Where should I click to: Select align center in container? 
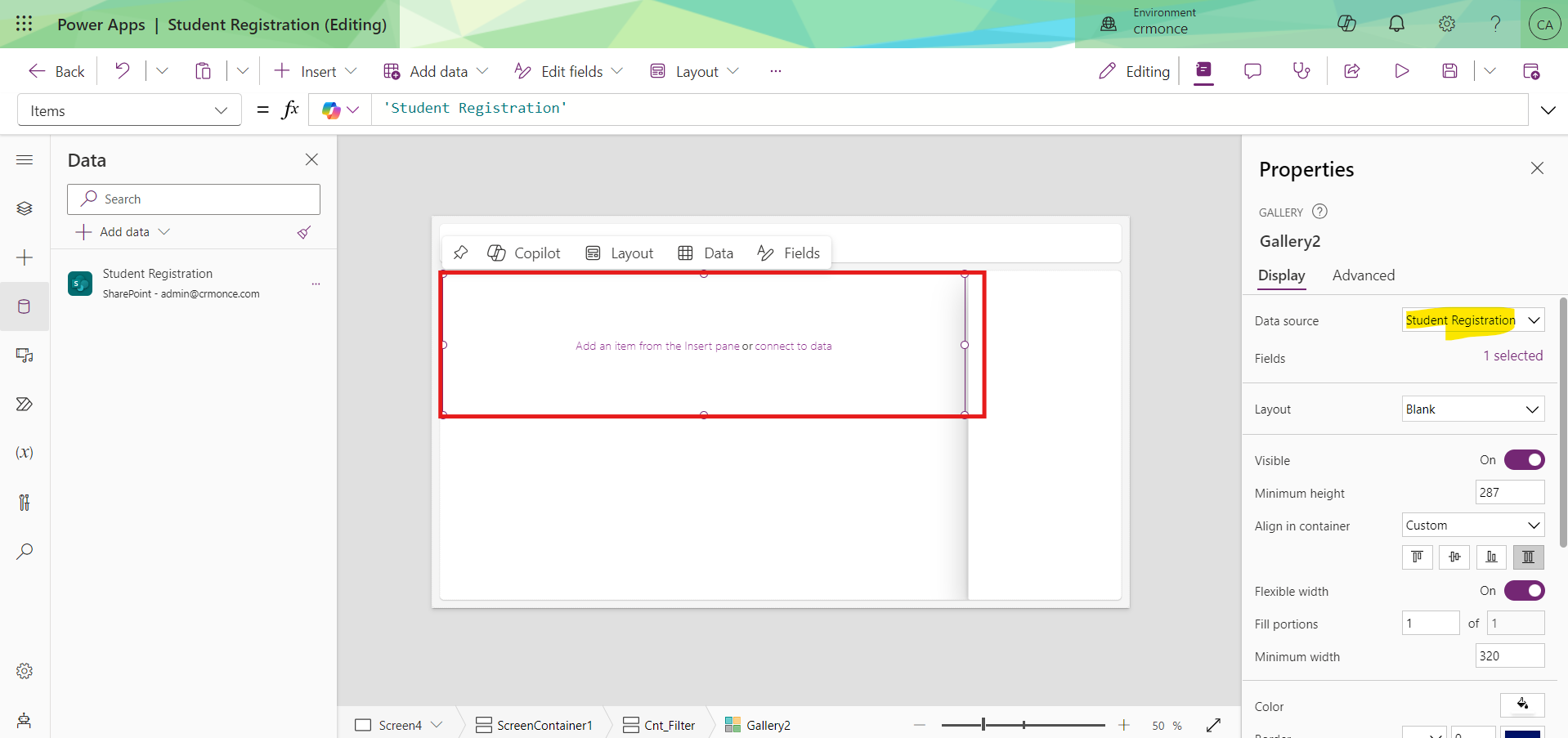point(1454,557)
